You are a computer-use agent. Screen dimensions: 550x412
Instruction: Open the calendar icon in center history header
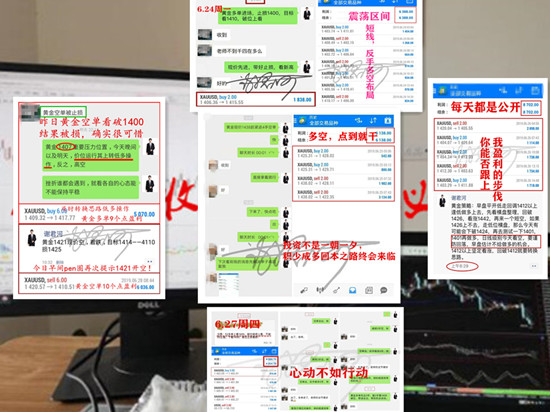(x=388, y=121)
